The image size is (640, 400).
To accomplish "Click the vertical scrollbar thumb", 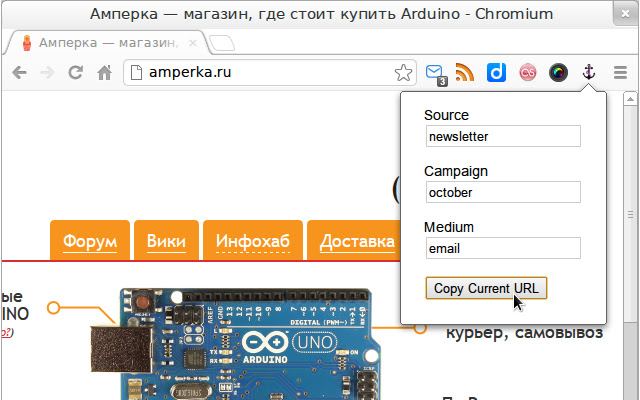I will (x=630, y=215).
